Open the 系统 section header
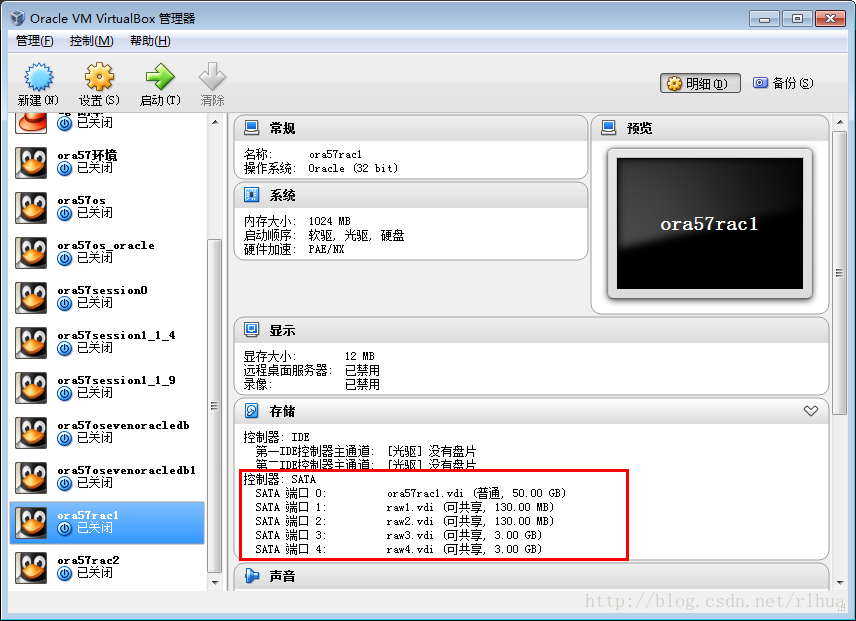Viewport: 856px width, 621px height. coord(411,195)
